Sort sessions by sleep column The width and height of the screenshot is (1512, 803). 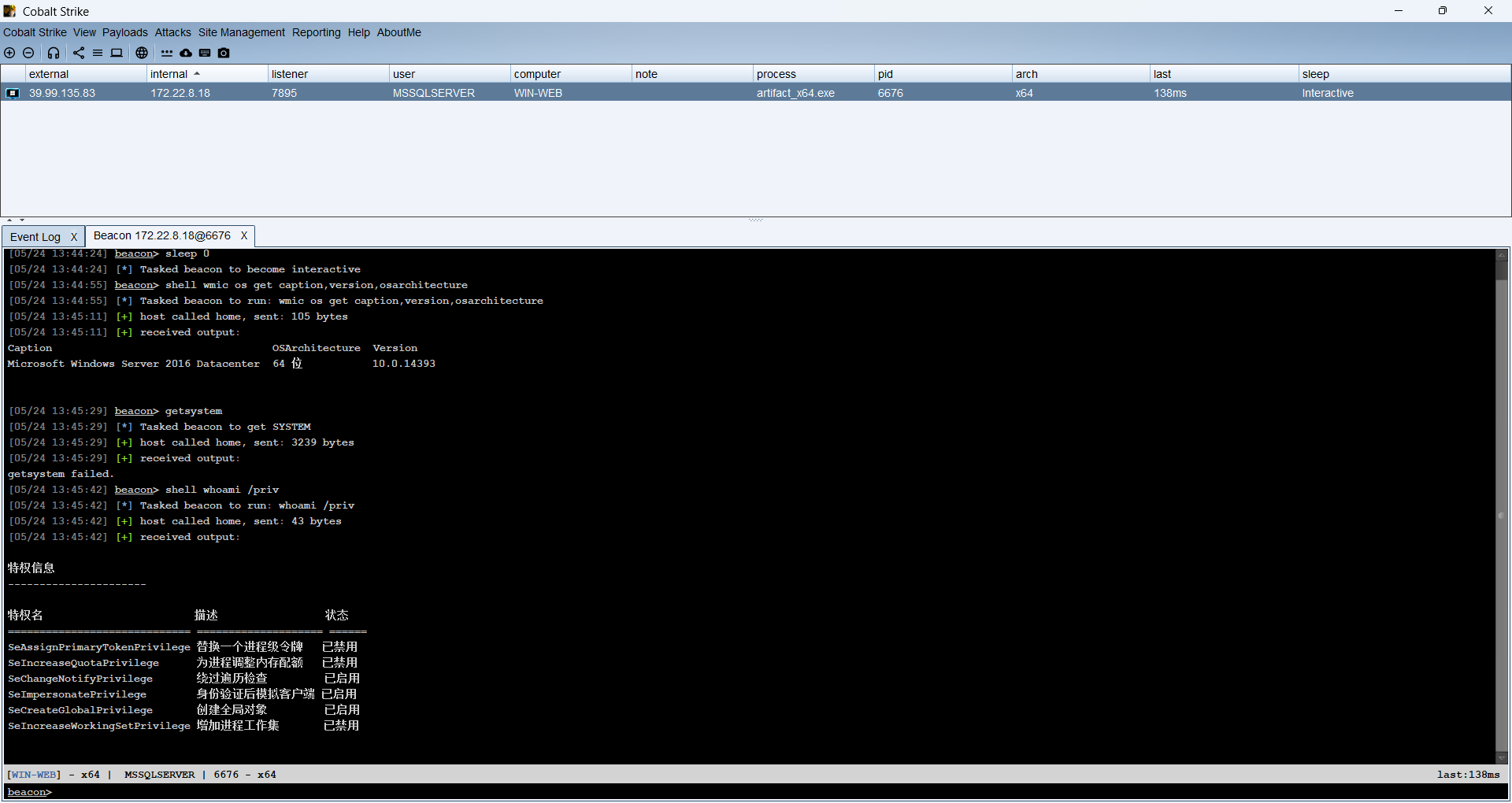[1404, 74]
